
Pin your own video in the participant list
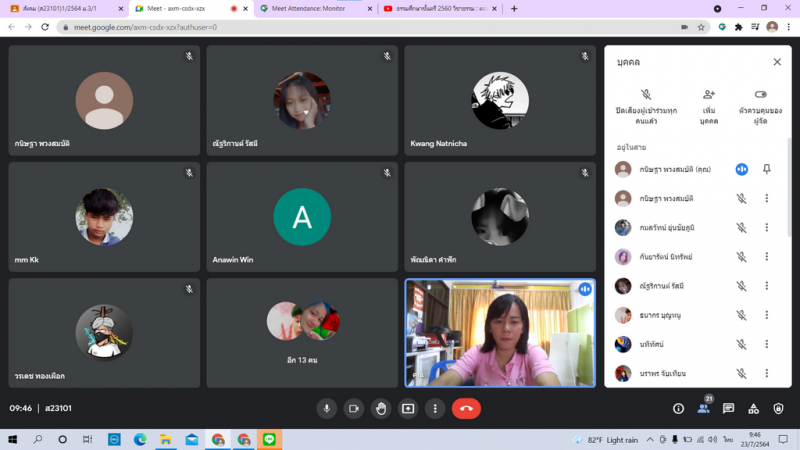coord(766,170)
